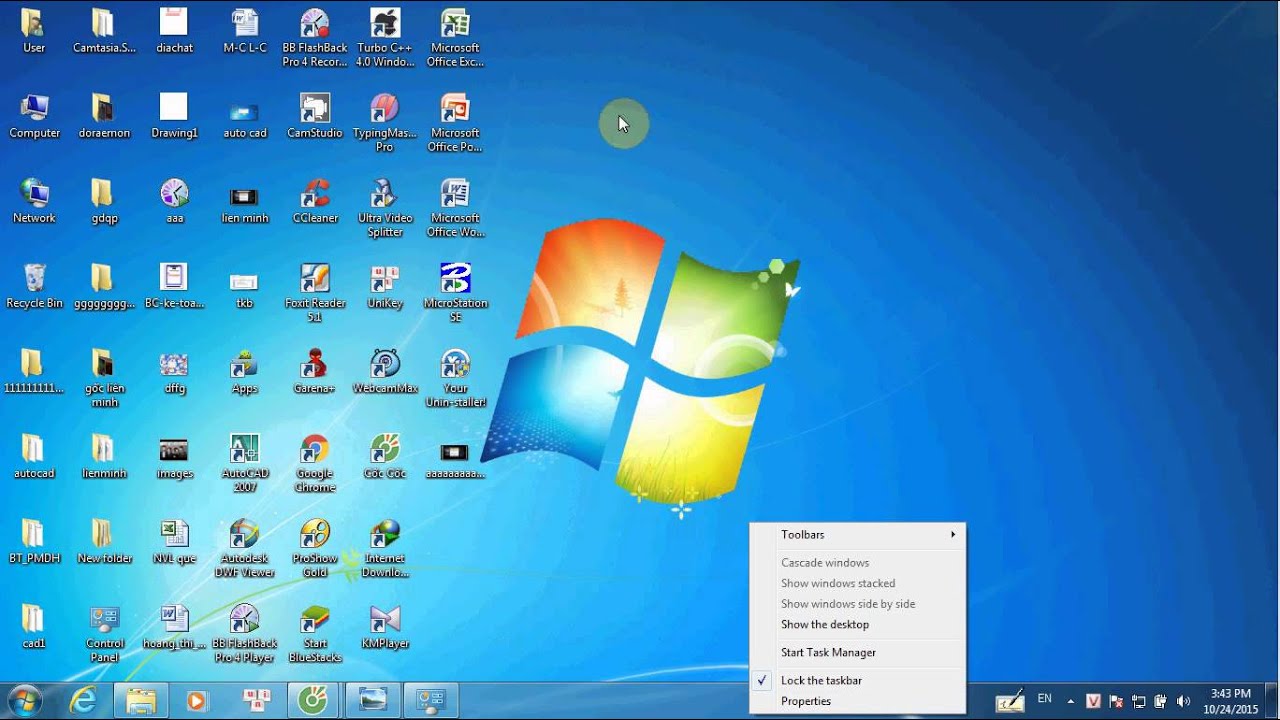
Task: Launch TypingMaster Pro shortcut
Action: click(385, 124)
